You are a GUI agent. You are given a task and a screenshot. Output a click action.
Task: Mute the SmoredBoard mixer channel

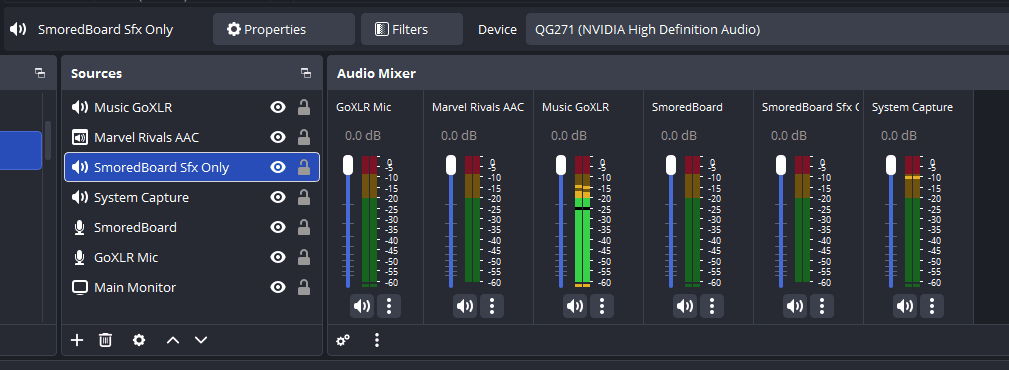click(x=685, y=306)
